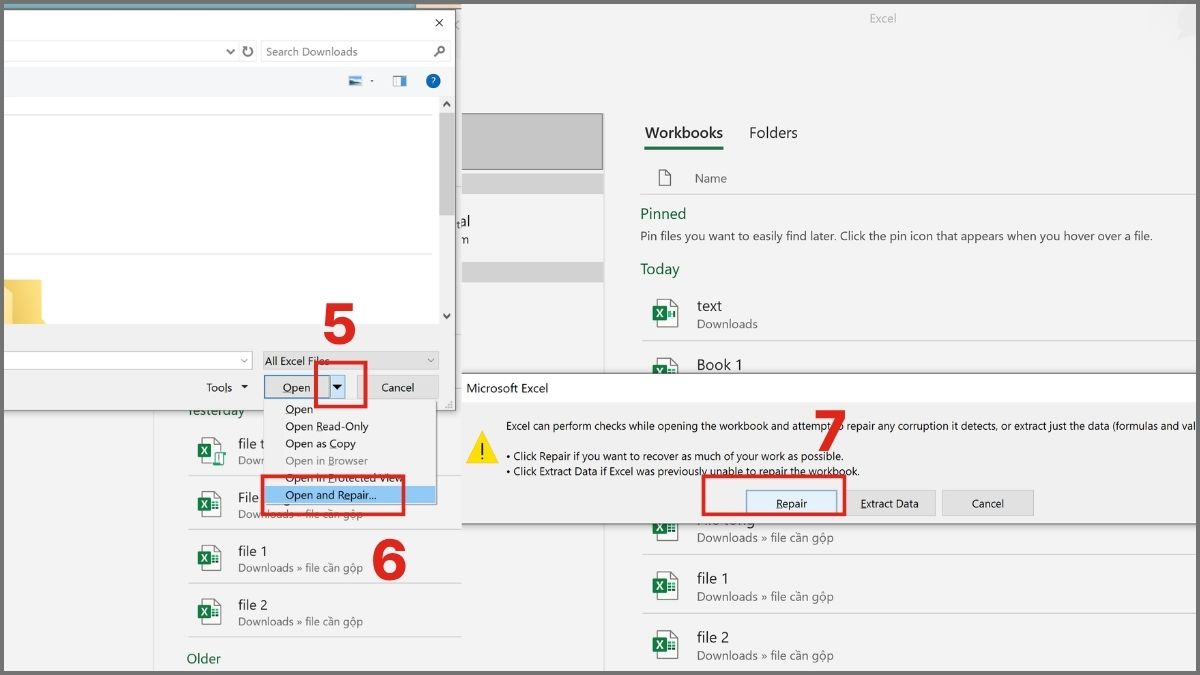The height and width of the screenshot is (675, 1200).
Task: Open the view options icon in the Open dialog
Action: pyautogui.click(x=355, y=81)
